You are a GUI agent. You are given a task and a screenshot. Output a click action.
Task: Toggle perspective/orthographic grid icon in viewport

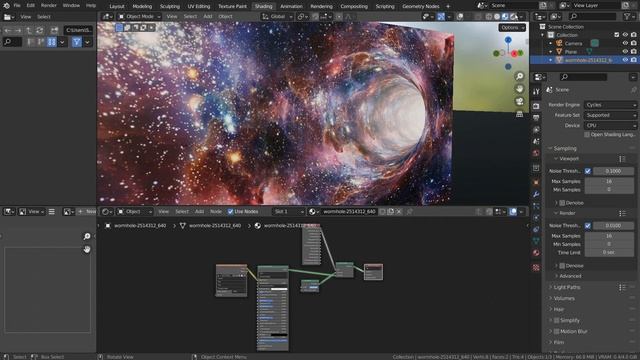pos(519,114)
